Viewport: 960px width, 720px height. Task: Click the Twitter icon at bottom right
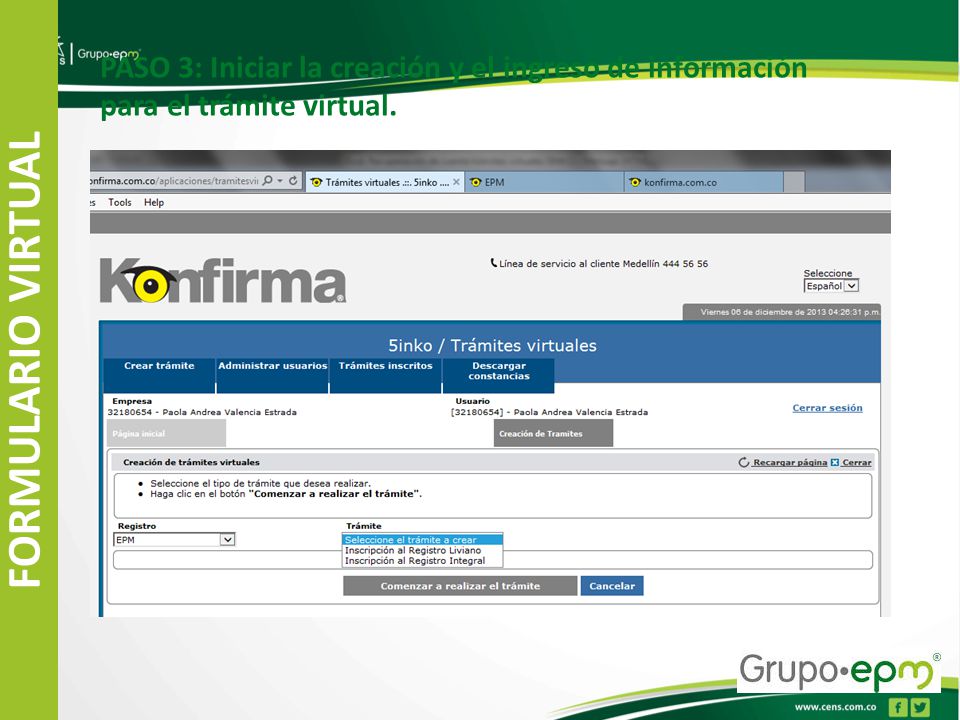920,707
